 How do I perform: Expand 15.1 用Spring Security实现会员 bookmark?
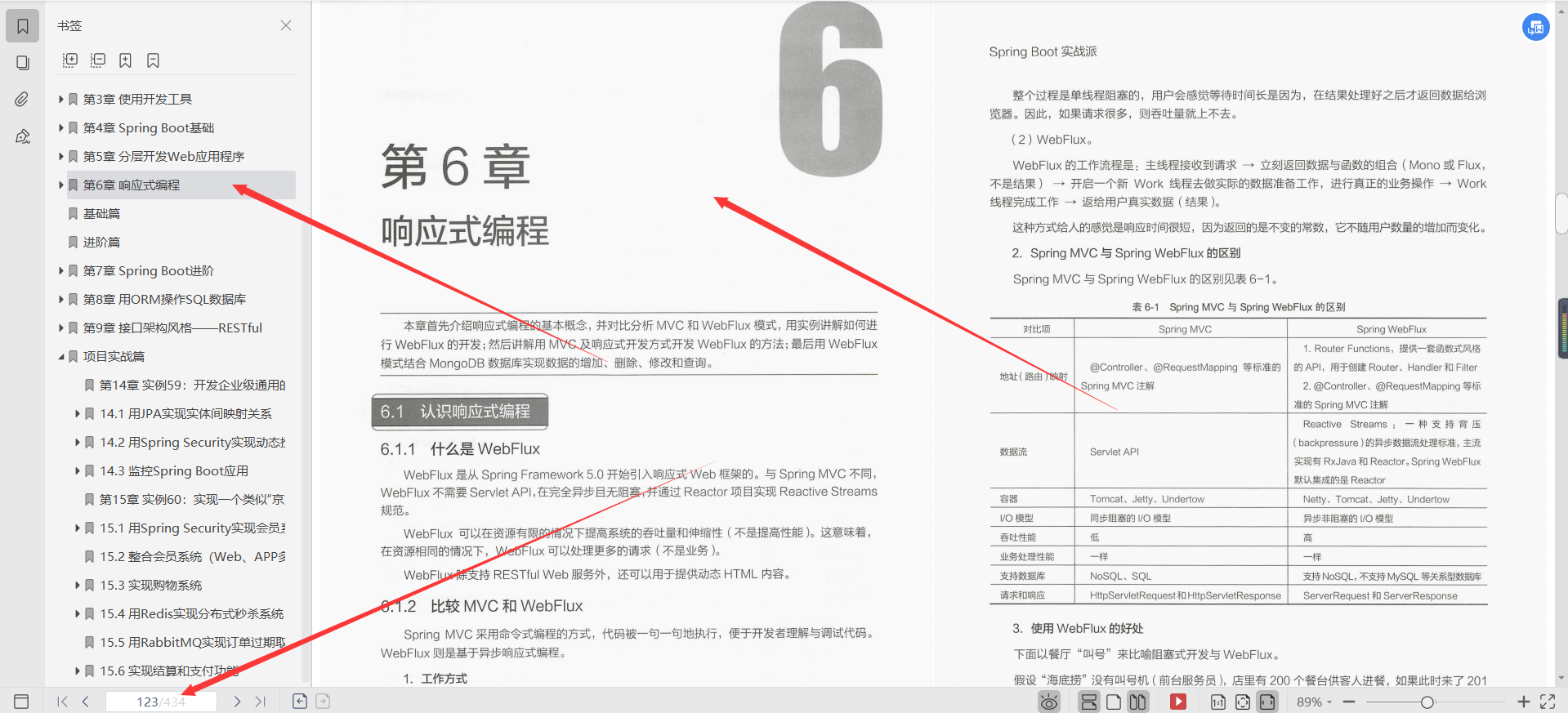[x=78, y=528]
